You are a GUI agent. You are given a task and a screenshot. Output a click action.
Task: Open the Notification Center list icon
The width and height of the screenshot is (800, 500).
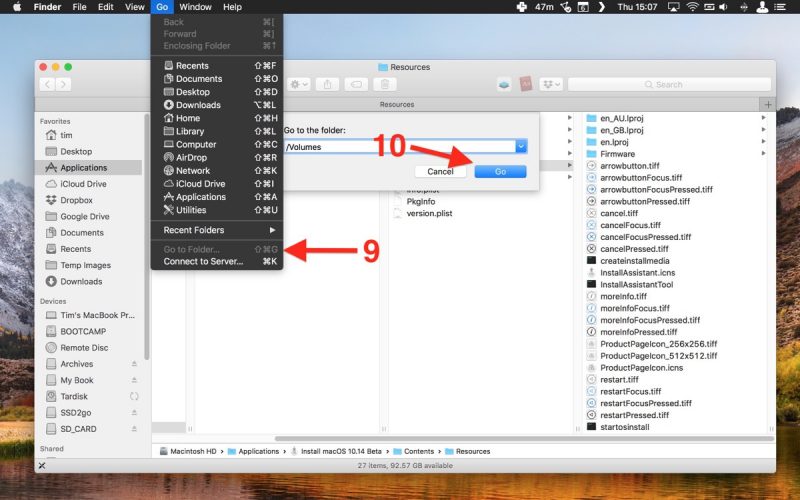point(780,7)
